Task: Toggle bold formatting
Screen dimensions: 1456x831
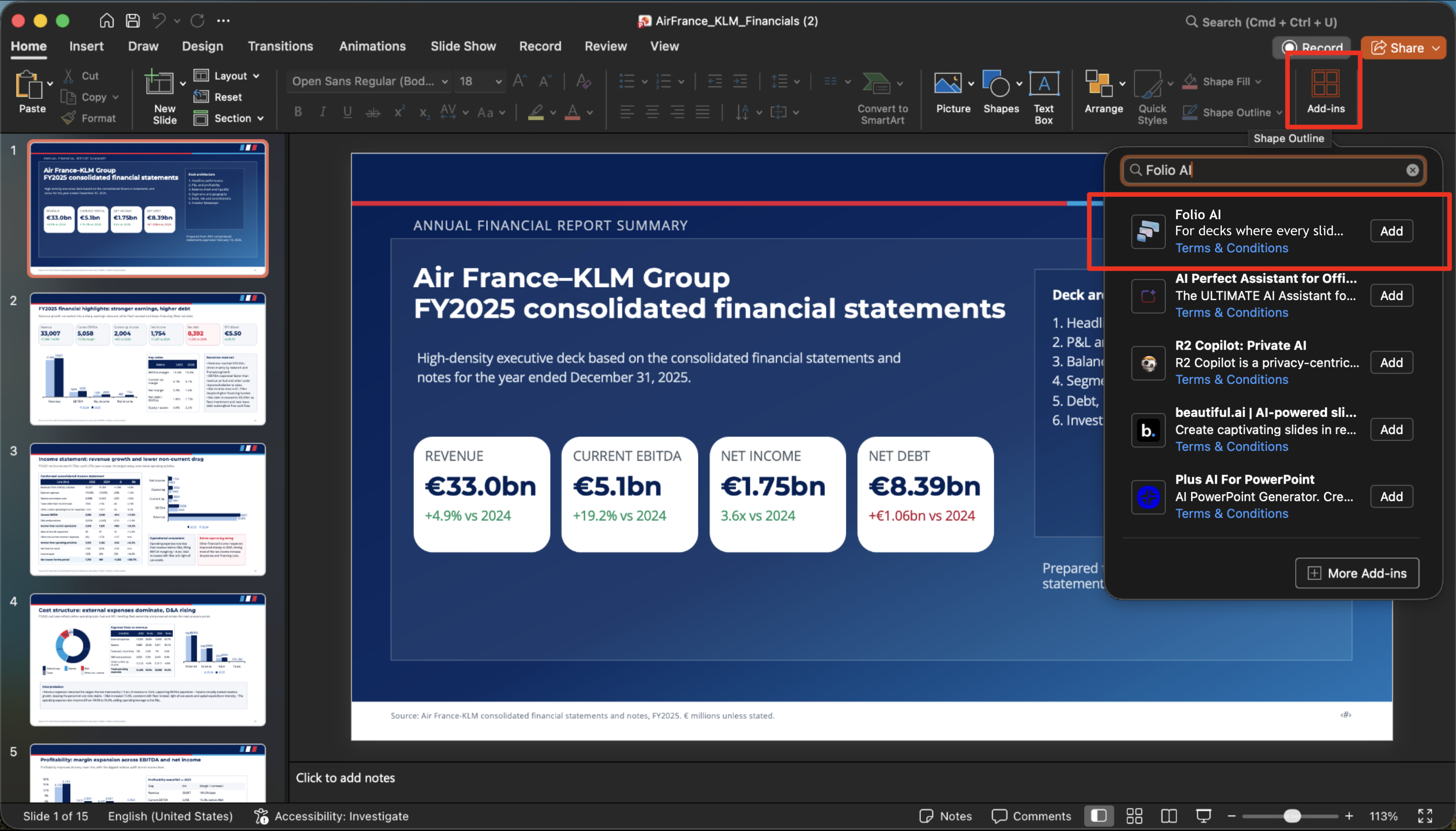Action: coord(298,112)
